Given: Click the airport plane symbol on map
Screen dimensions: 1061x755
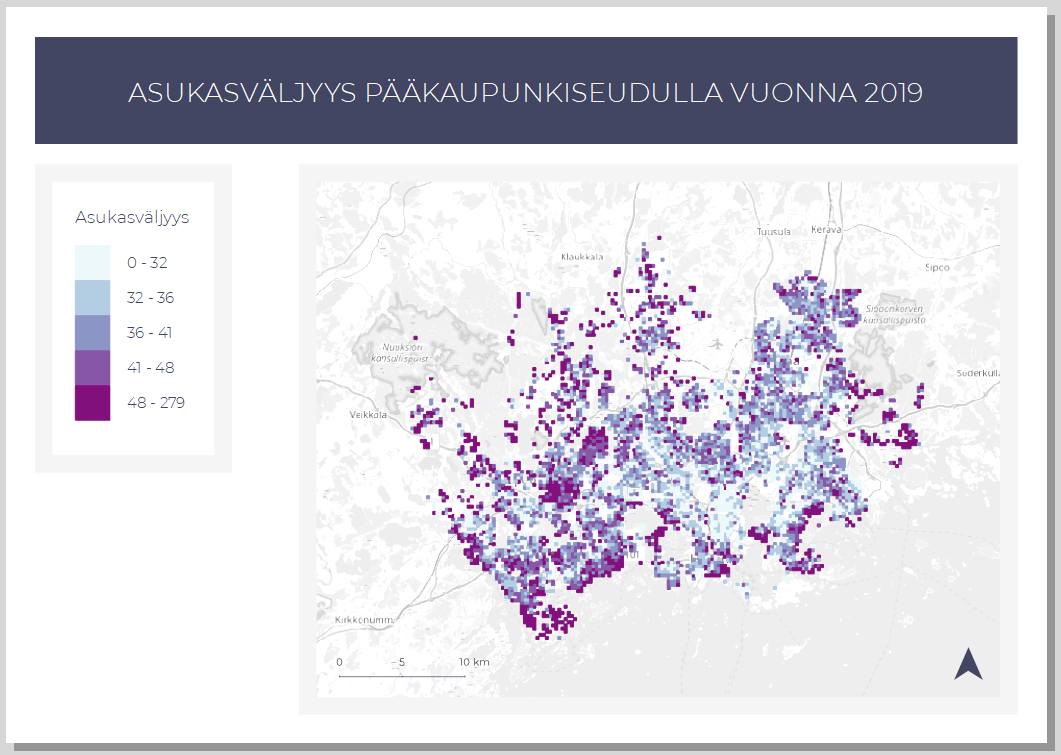Looking at the screenshot, I should pos(717,344).
